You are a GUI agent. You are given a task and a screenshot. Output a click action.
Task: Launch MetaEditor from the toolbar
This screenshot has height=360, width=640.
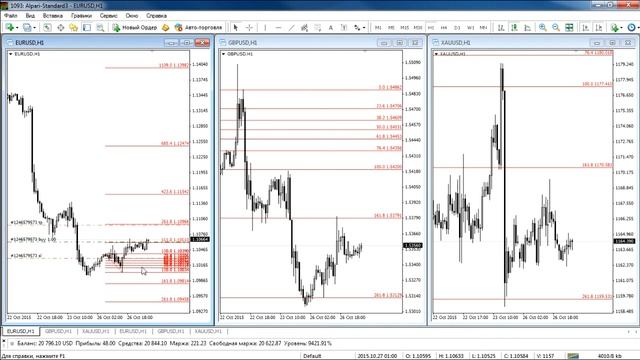point(165,27)
